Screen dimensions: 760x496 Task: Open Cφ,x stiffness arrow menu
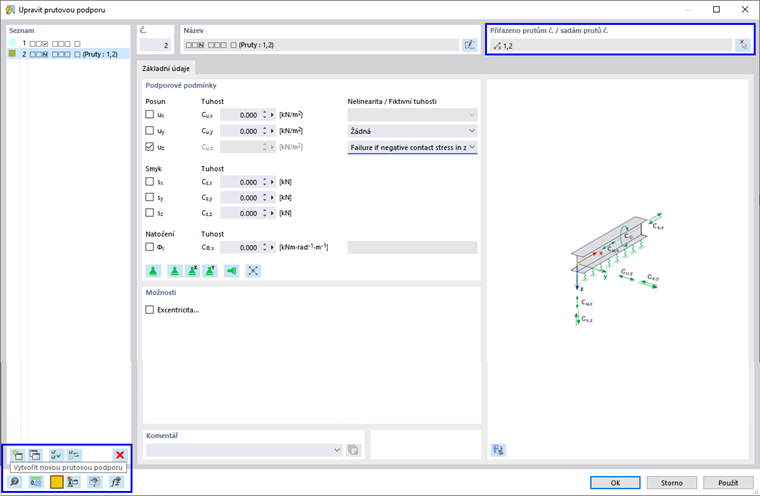point(272,248)
